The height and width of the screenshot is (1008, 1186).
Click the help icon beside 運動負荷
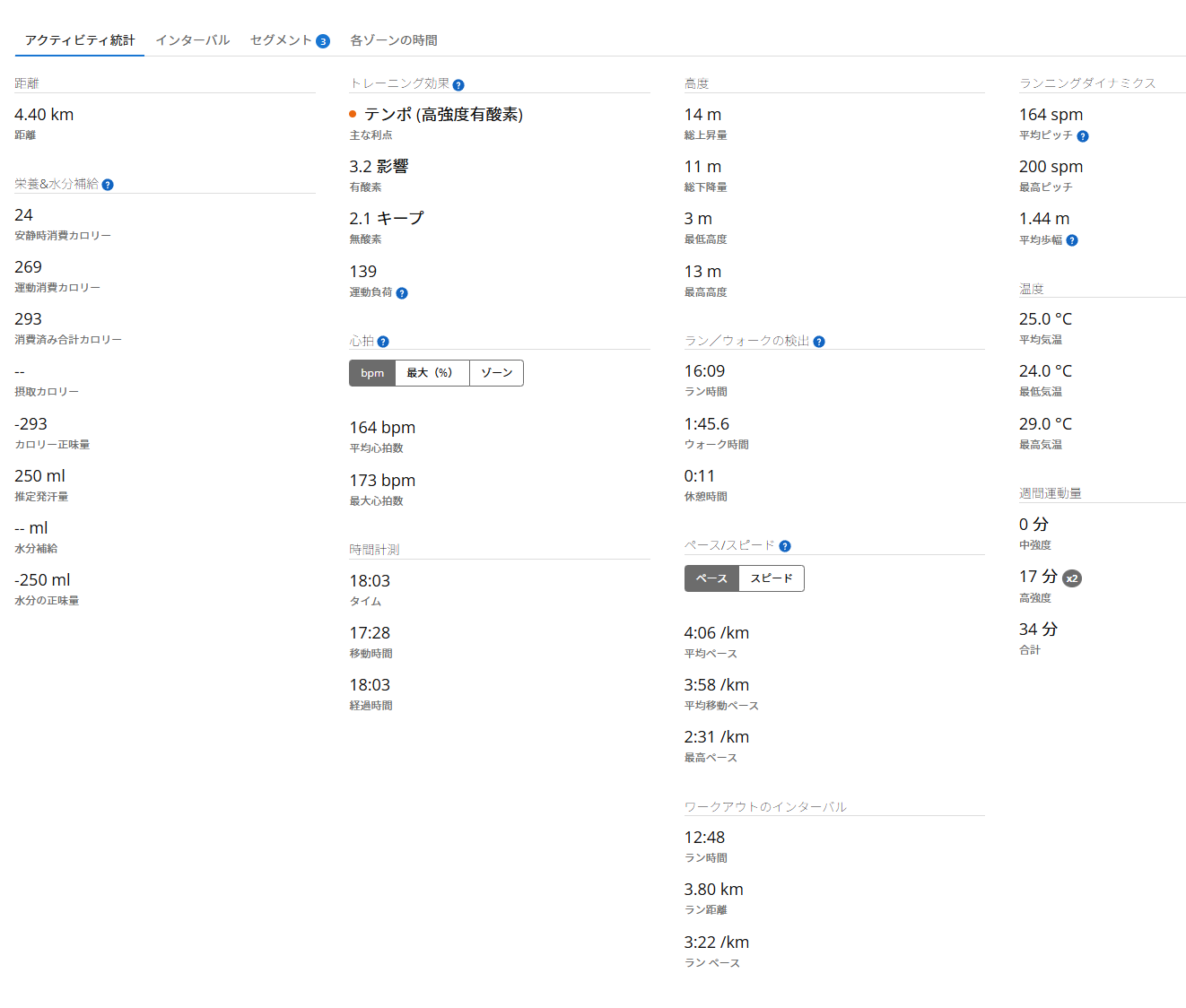pyautogui.click(x=402, y=293)
